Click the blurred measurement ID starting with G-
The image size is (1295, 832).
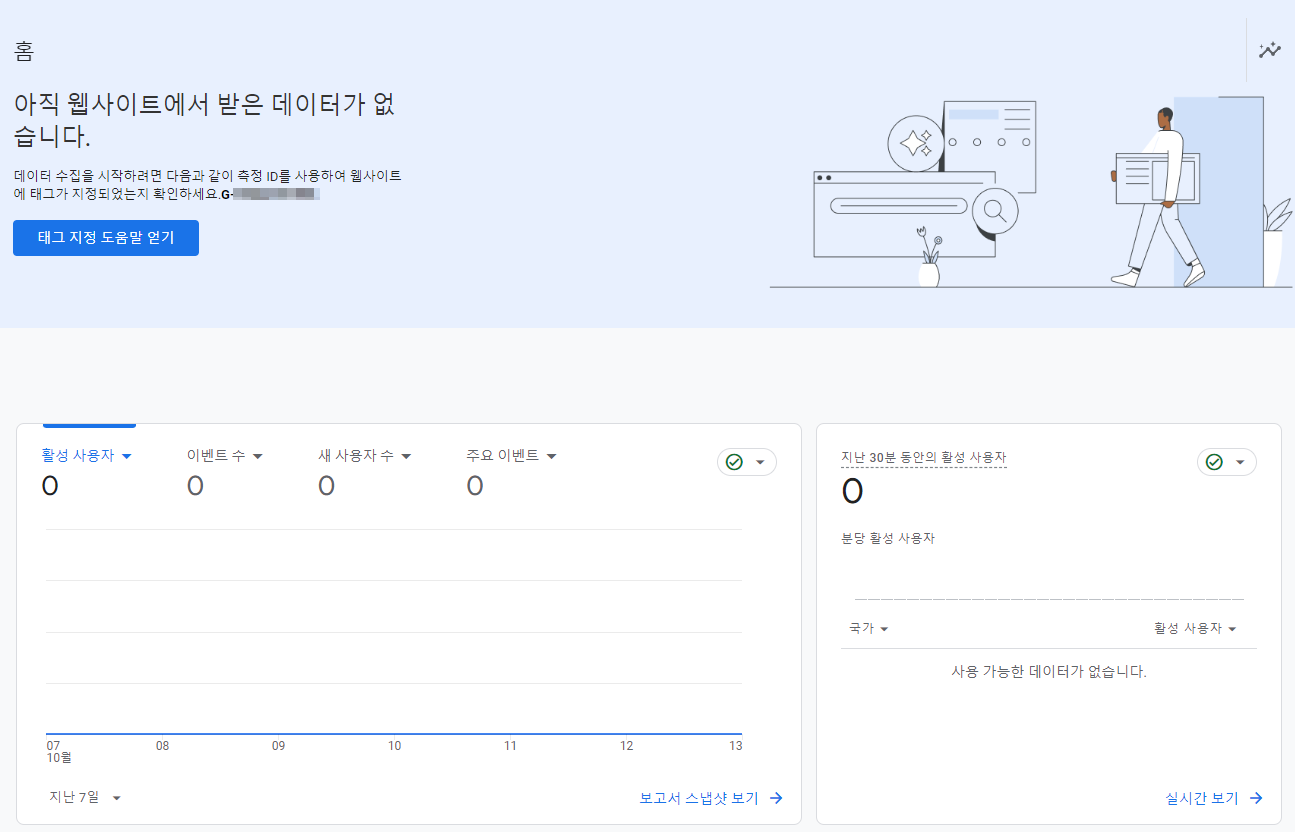click(x=270, y=194)
